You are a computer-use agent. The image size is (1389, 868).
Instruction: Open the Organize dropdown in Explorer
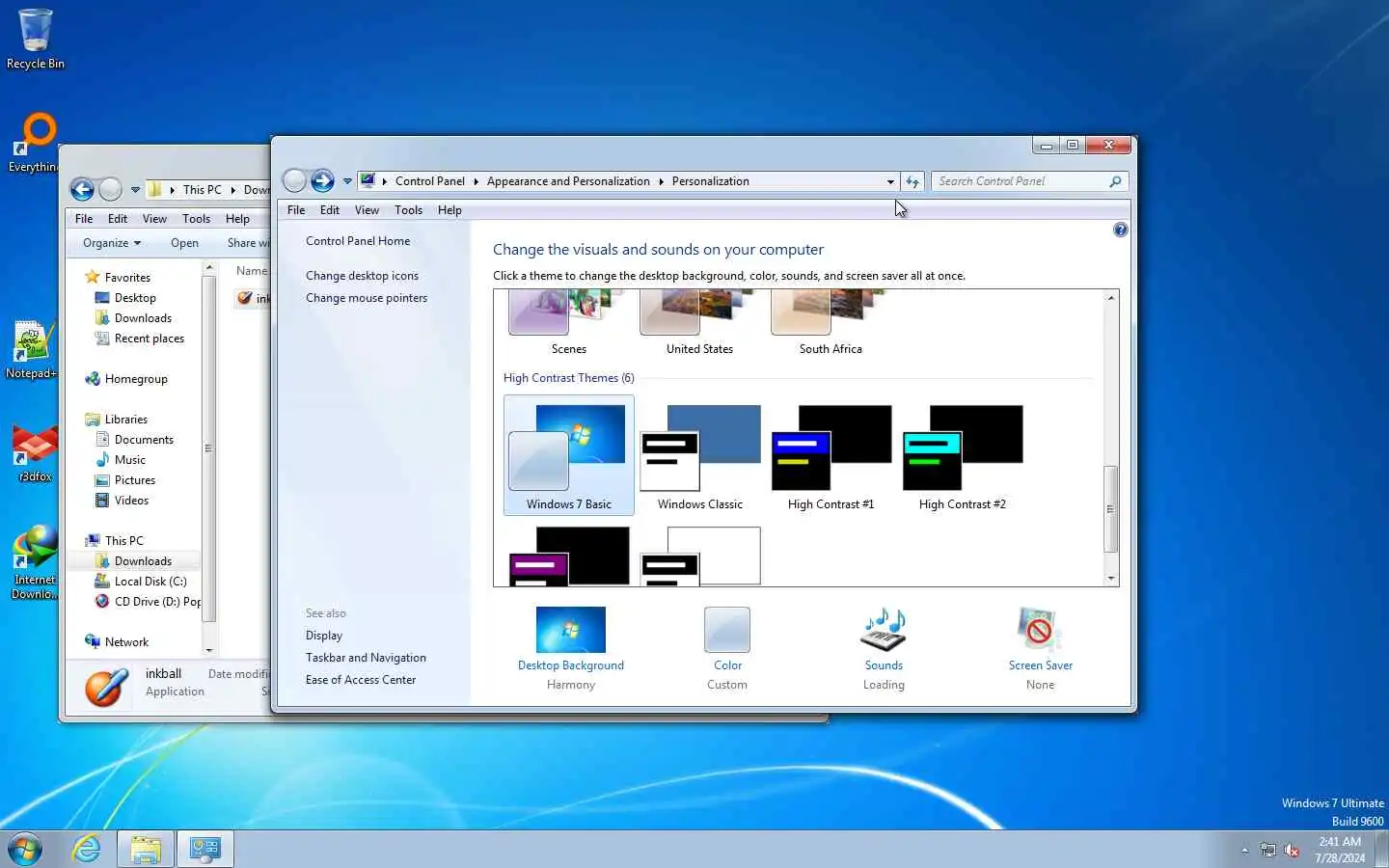(x=112, y=243)
